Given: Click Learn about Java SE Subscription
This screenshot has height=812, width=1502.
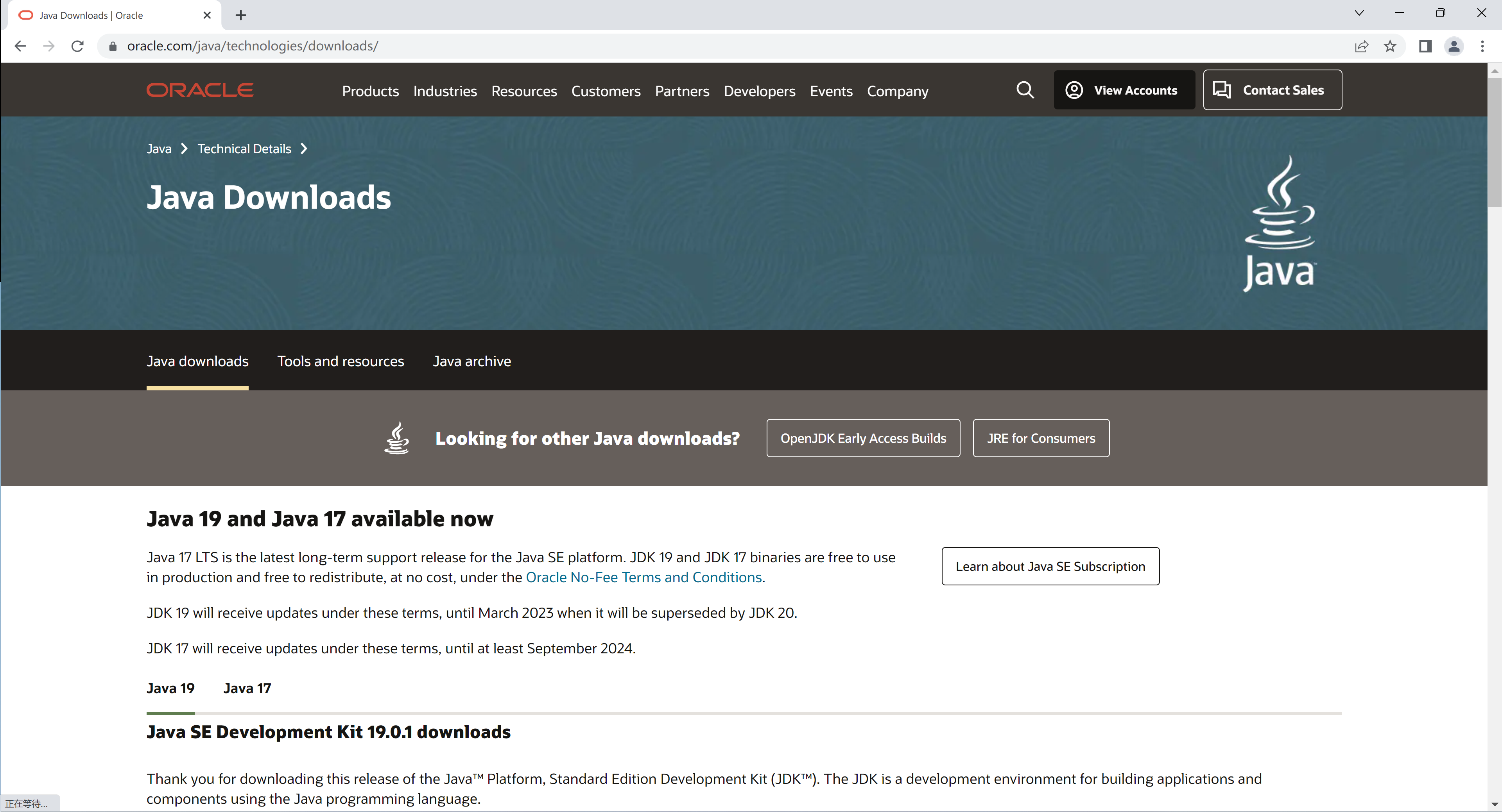Looking at the screenshot, I should [x=1050, y=566].
